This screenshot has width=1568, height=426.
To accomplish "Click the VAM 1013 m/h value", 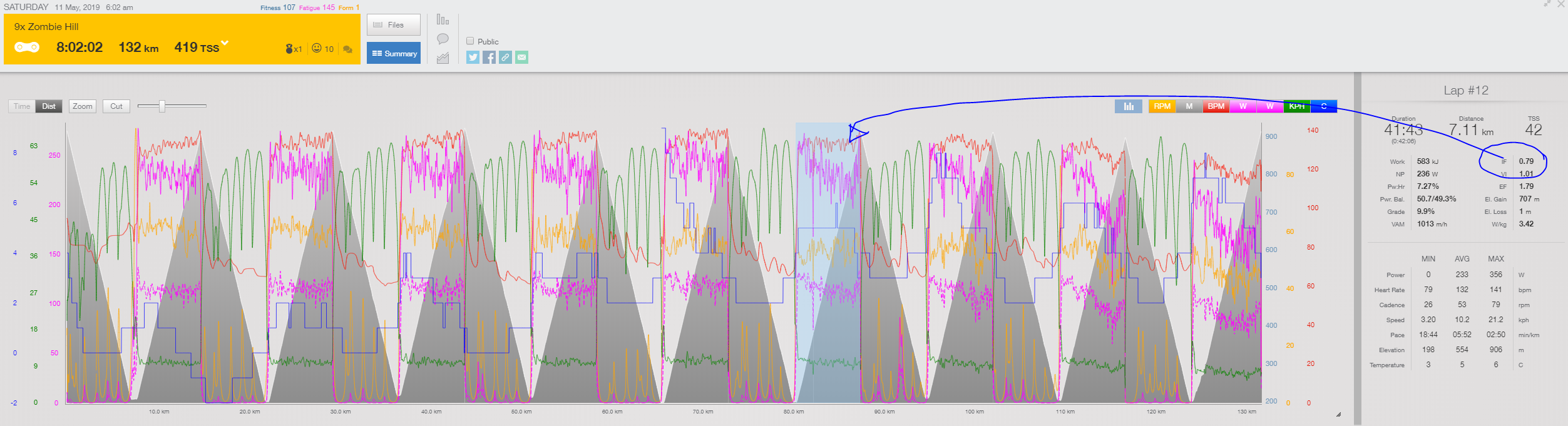I will point(1432,224).
